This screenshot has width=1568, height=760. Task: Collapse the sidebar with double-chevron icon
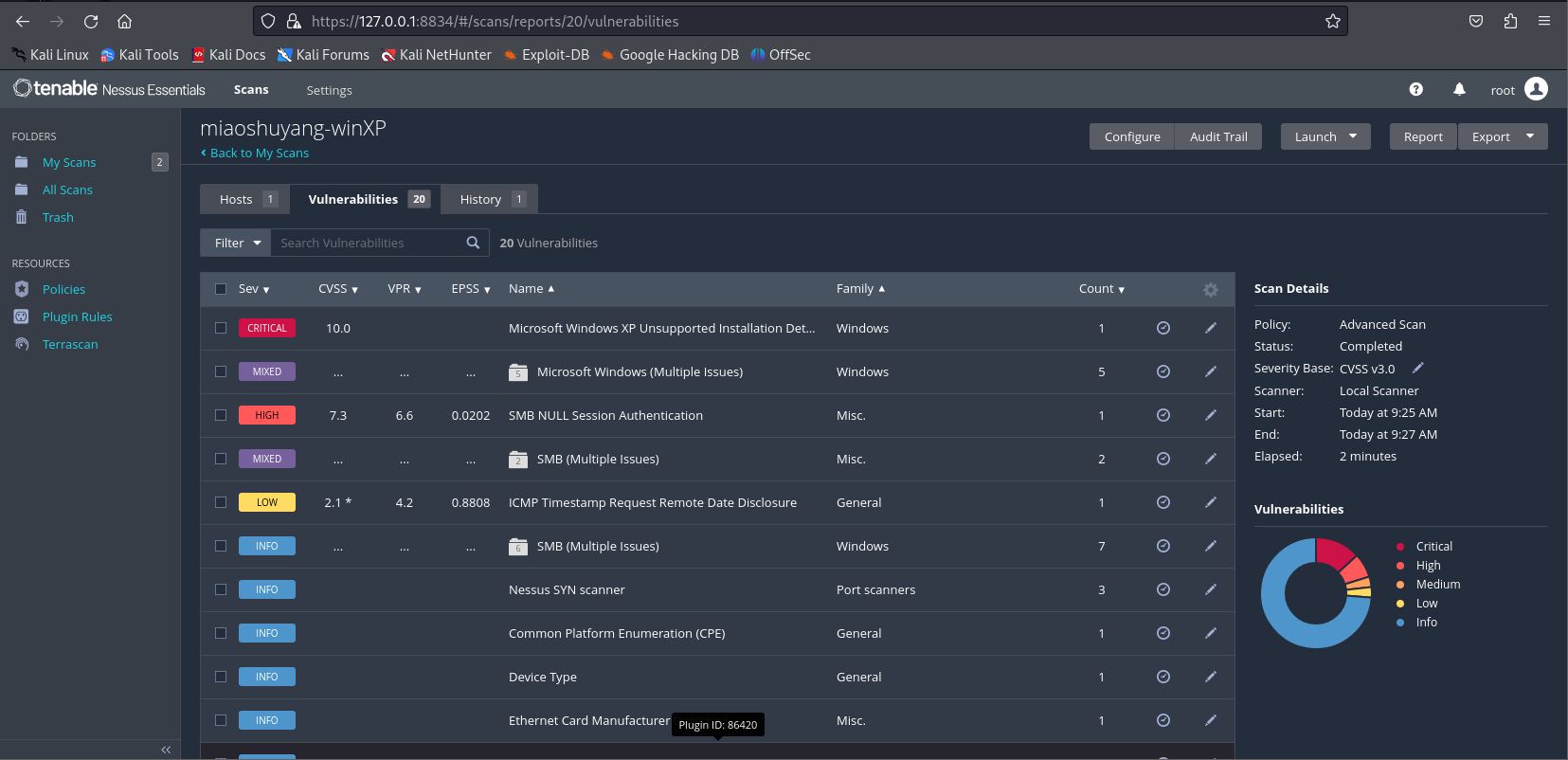166,750
